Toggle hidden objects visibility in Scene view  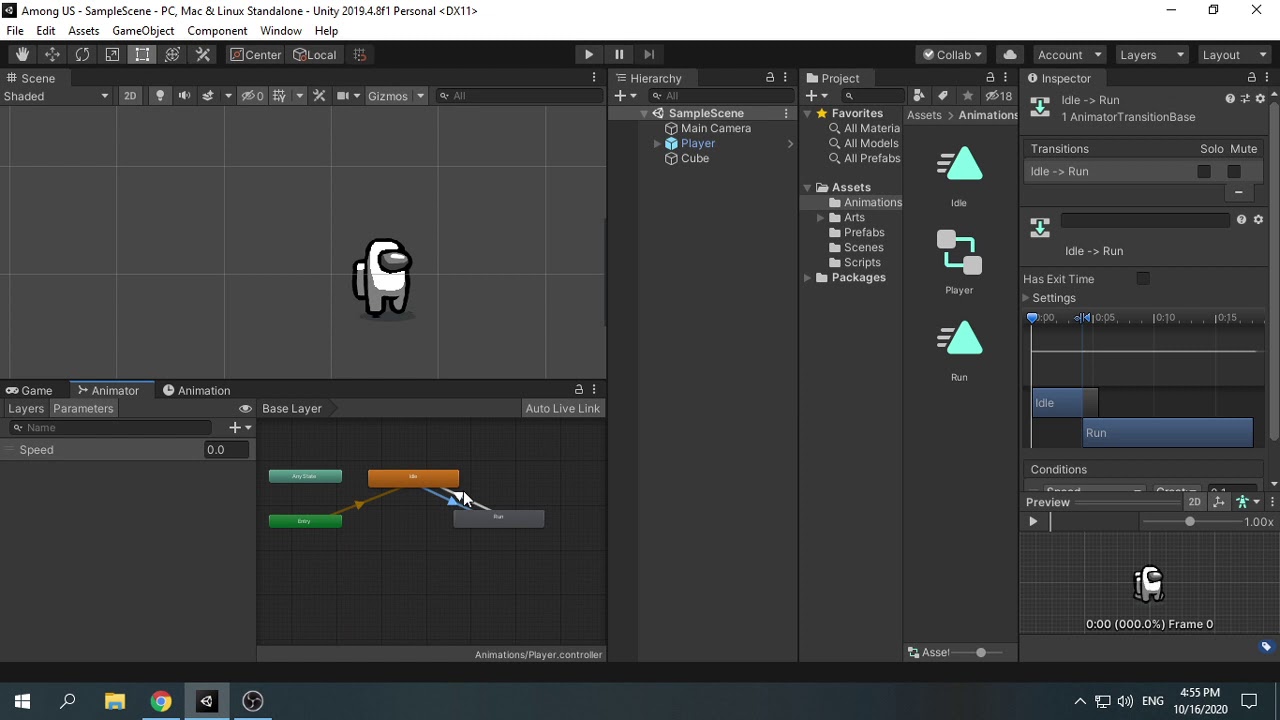click(253, 96)
